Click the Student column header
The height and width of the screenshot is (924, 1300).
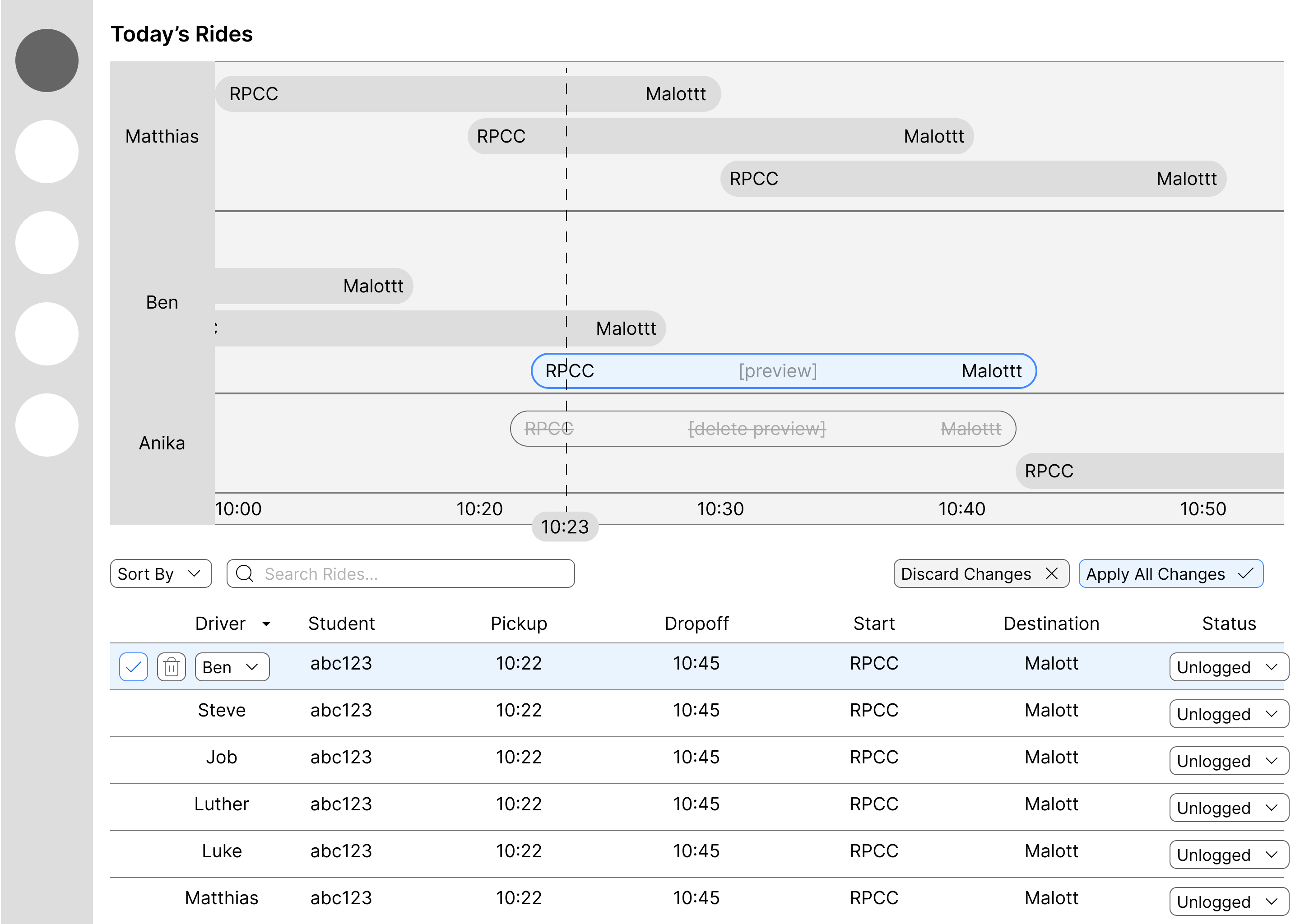[x=342, y=624]
